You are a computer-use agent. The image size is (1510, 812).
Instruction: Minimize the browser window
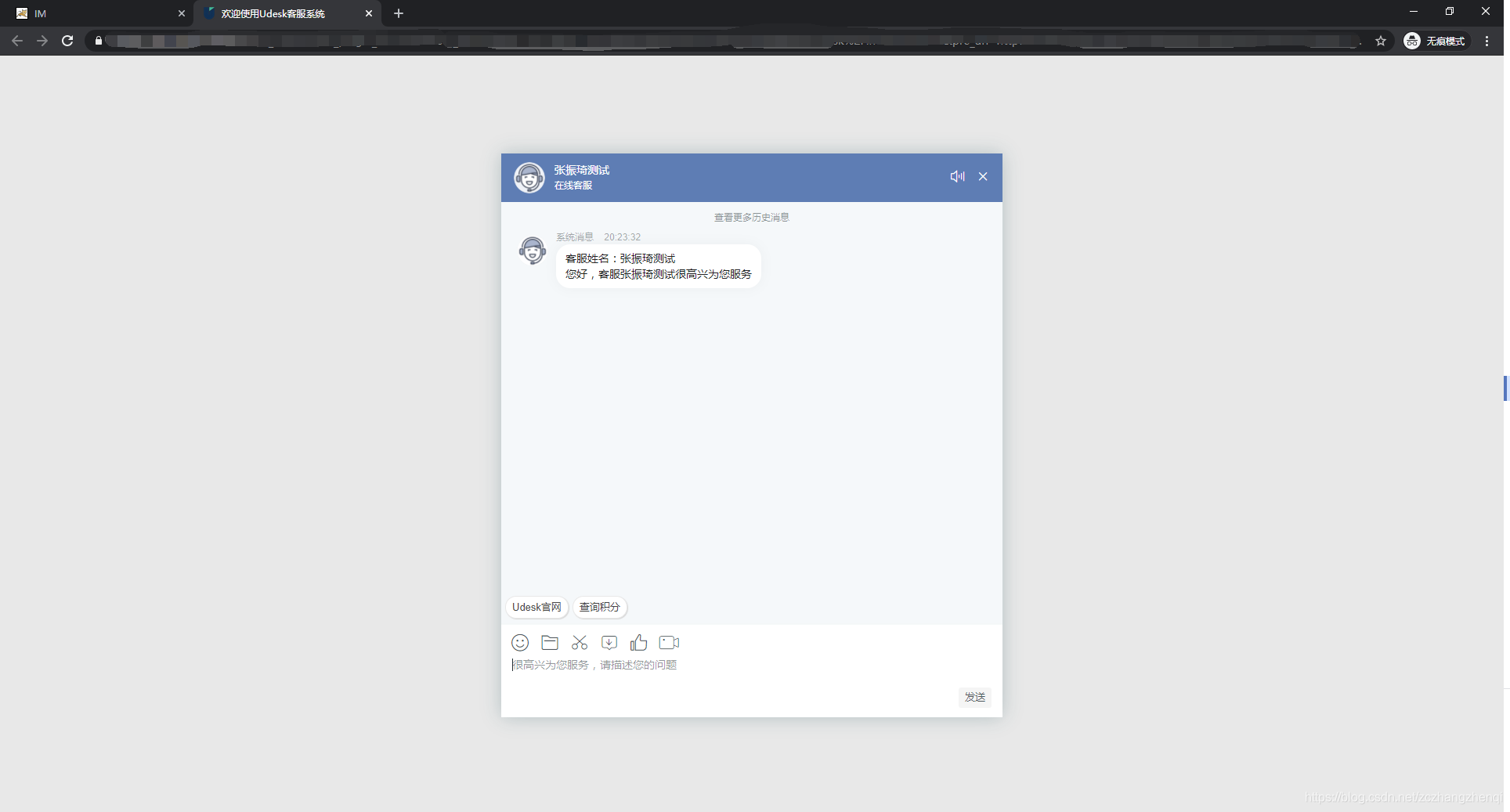pyautogui.click(x=1414, y=12)
